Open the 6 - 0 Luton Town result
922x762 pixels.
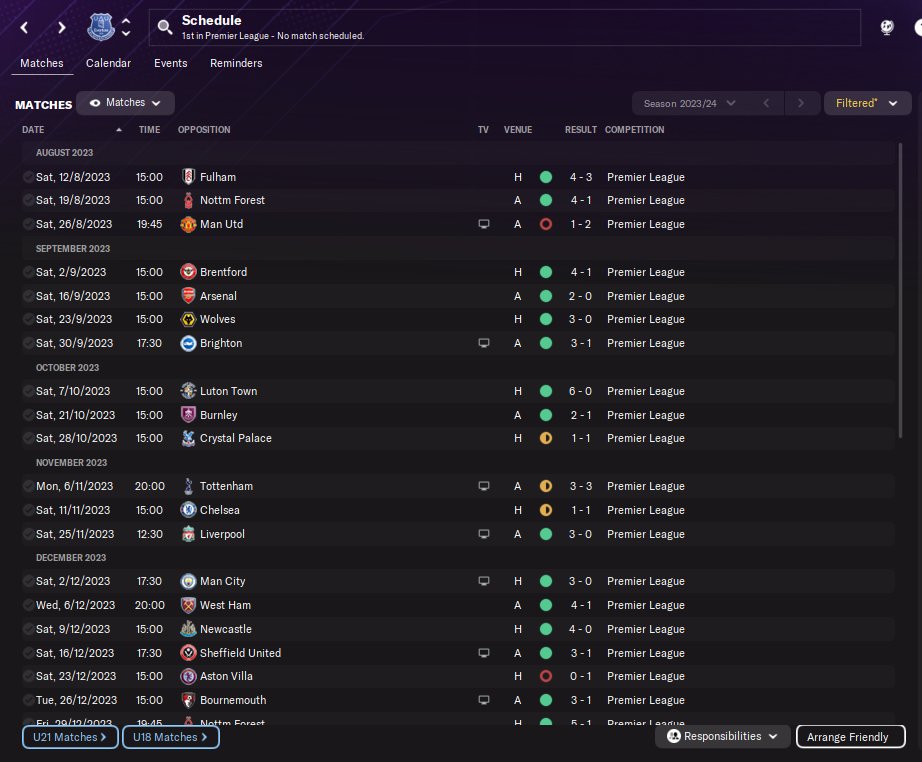point(580,390)
